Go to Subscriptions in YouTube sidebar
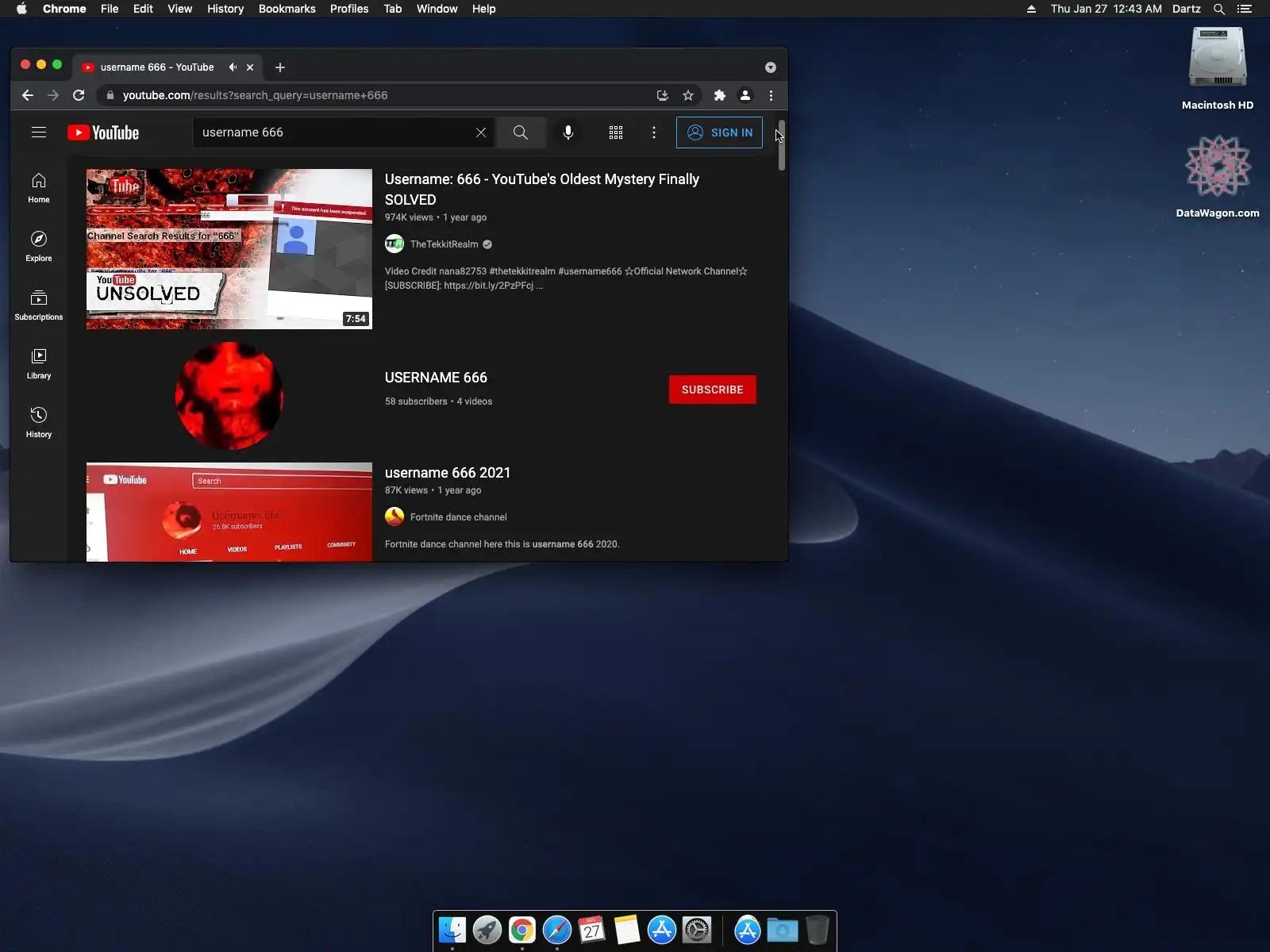 [x=39, y=305]
